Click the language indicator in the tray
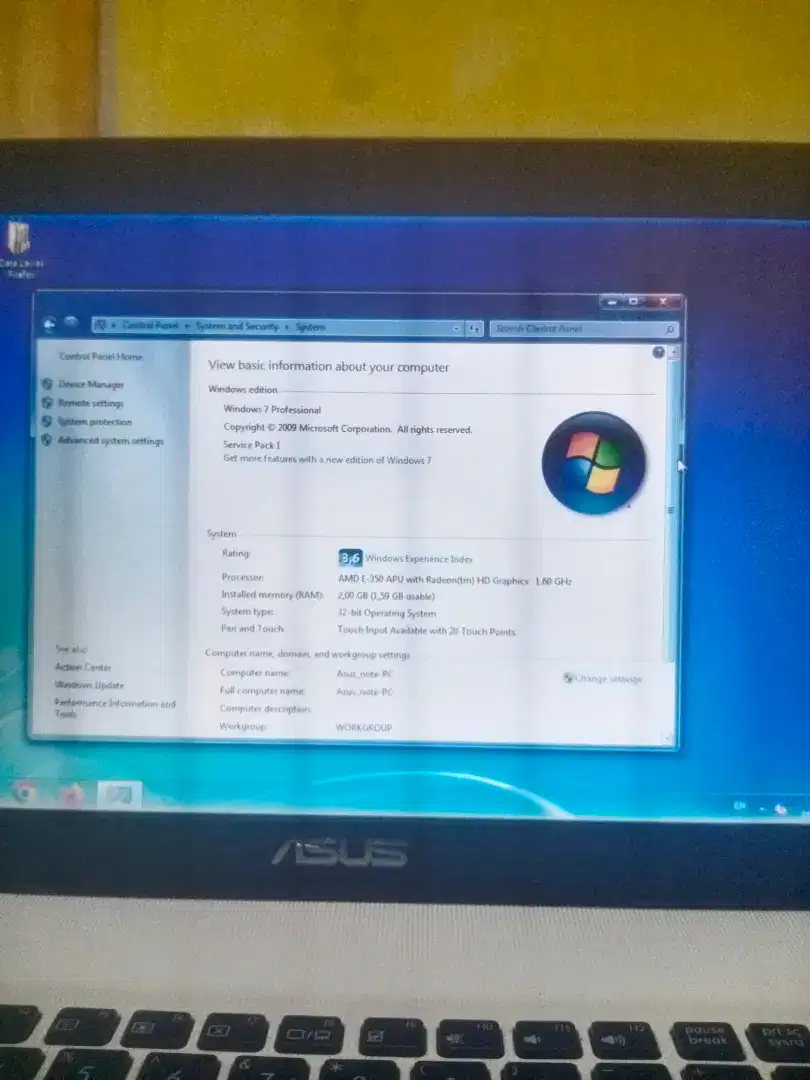The image size is (810, 1080). click(739, 804)
